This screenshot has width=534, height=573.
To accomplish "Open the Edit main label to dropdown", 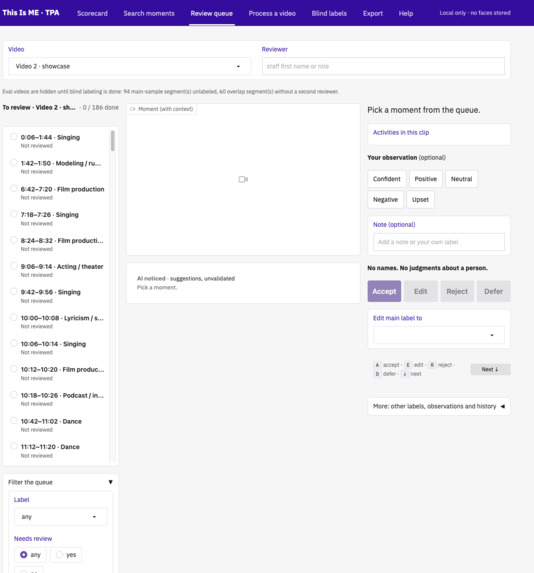I will [x=439, y=335].
